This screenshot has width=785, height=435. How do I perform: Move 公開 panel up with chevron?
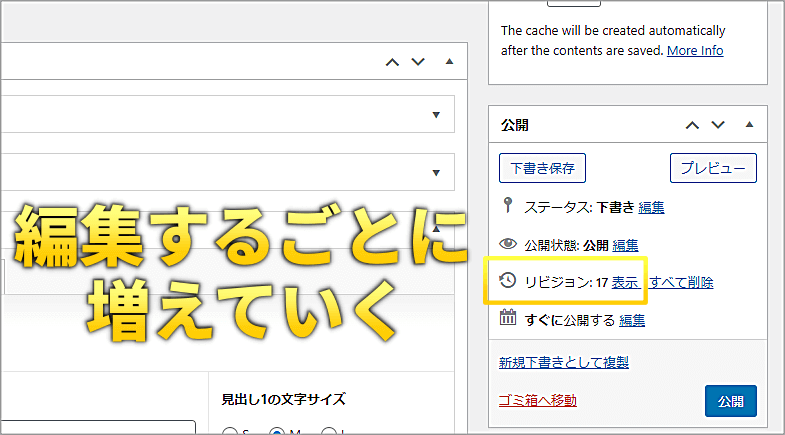pos(692,125)
